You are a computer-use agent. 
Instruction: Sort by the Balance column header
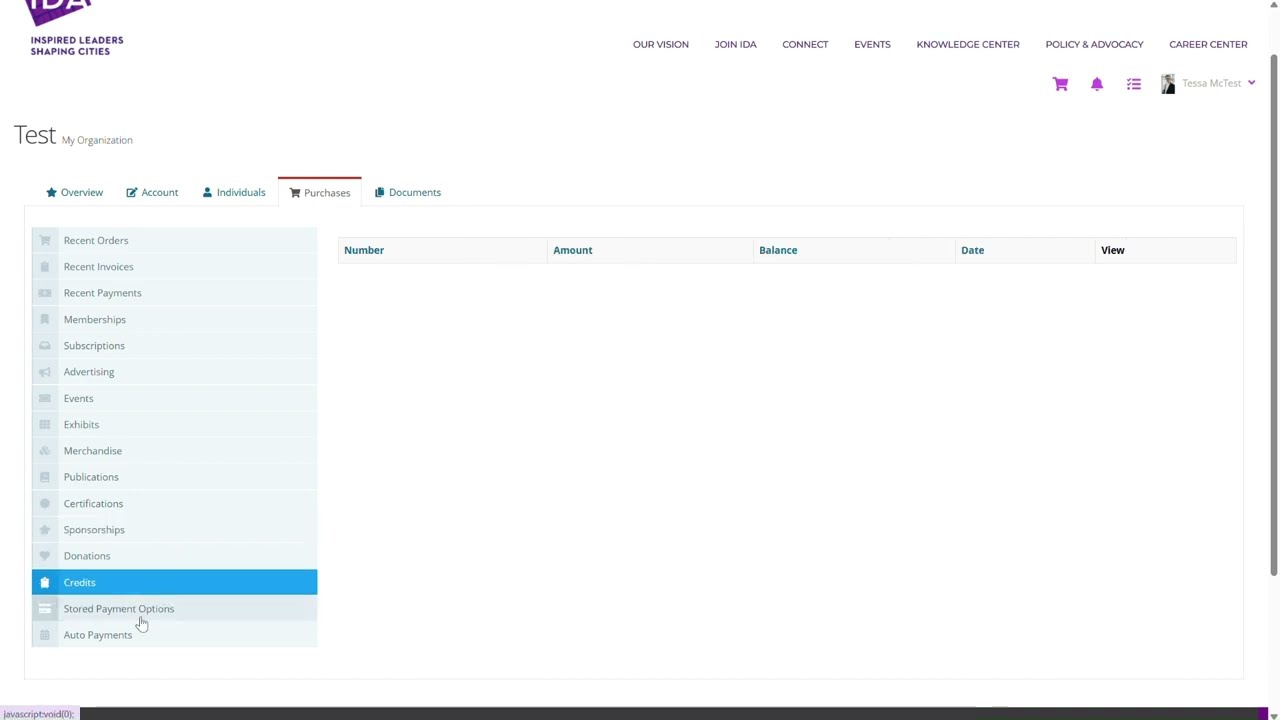click(x=778, y=250)
